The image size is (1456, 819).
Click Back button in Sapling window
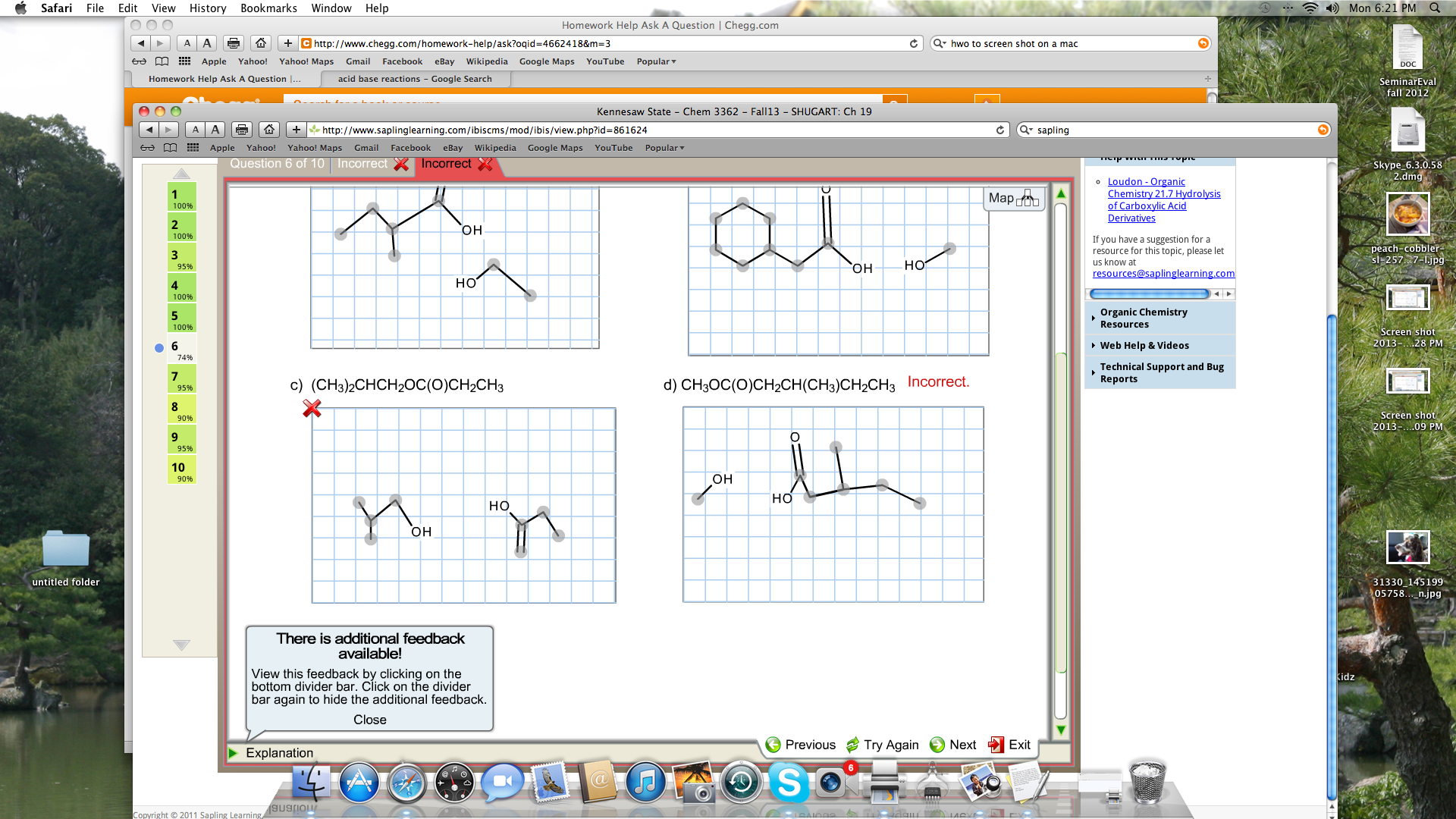(149, 130)
